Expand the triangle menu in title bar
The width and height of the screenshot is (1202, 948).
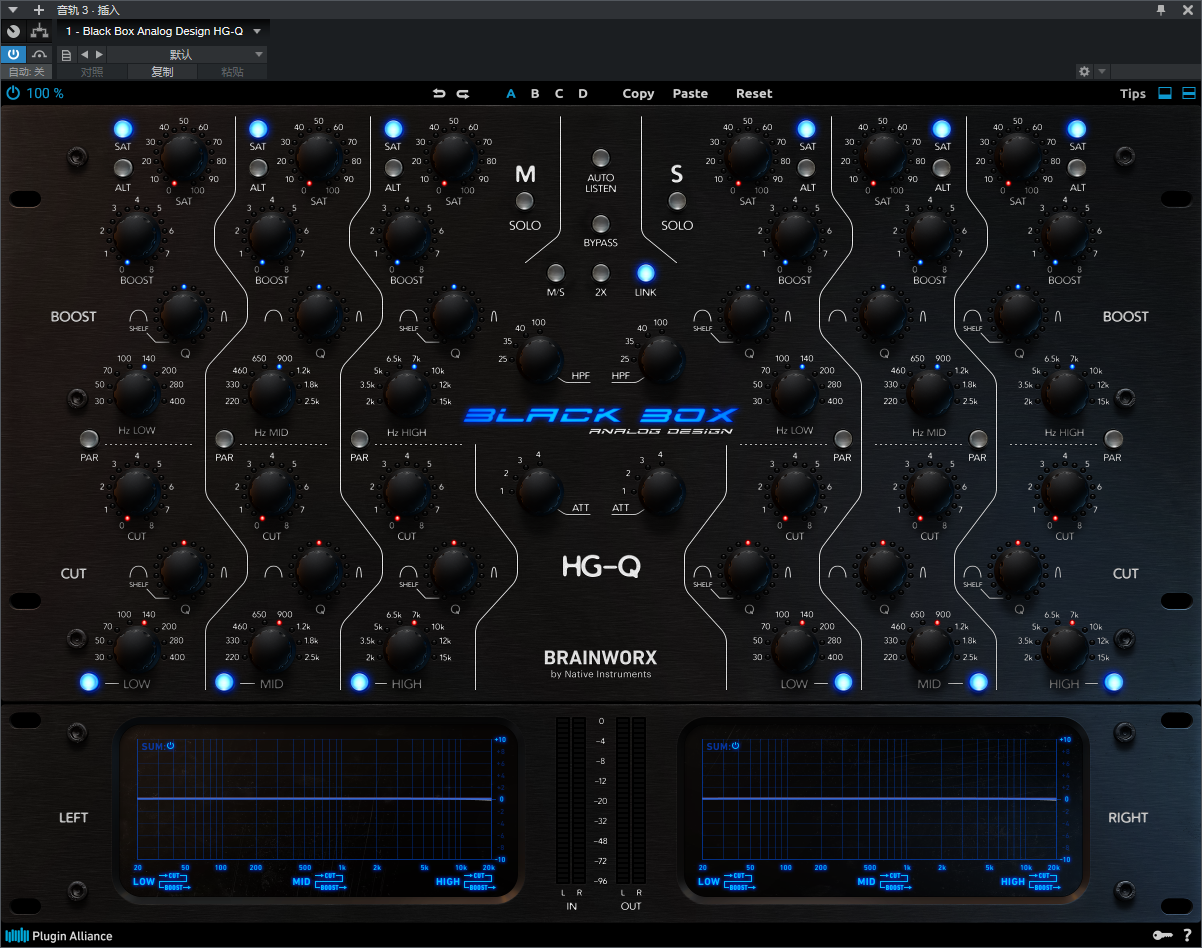point(13,9)
